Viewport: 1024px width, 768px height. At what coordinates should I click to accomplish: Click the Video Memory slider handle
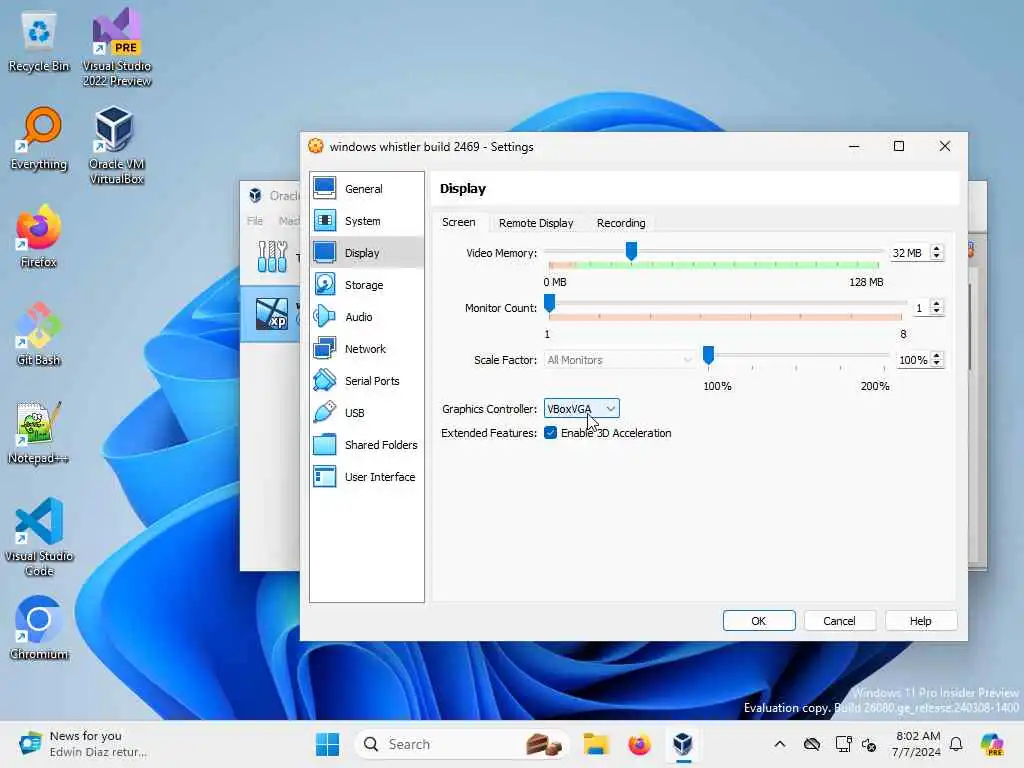tap(631, 251)
